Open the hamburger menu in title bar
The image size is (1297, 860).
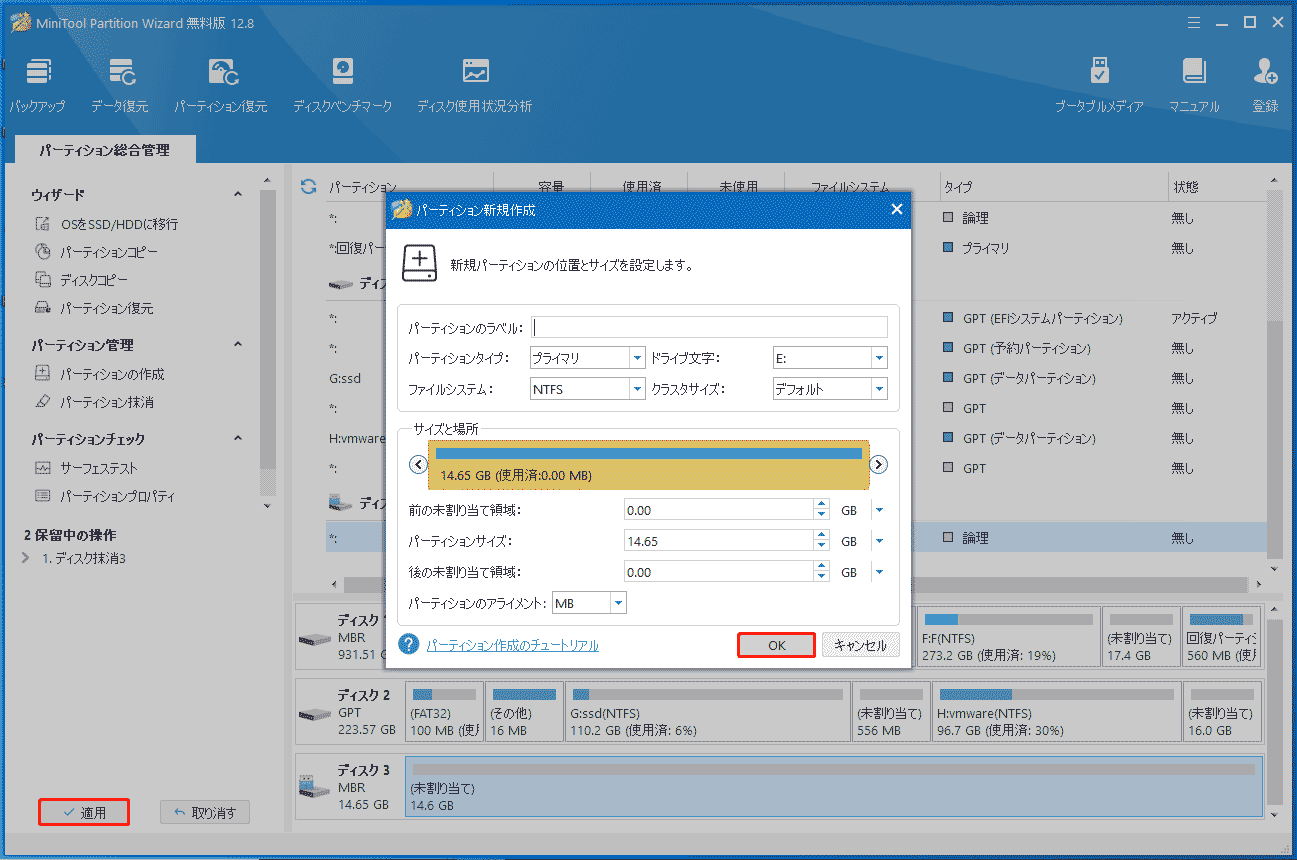1193,22
